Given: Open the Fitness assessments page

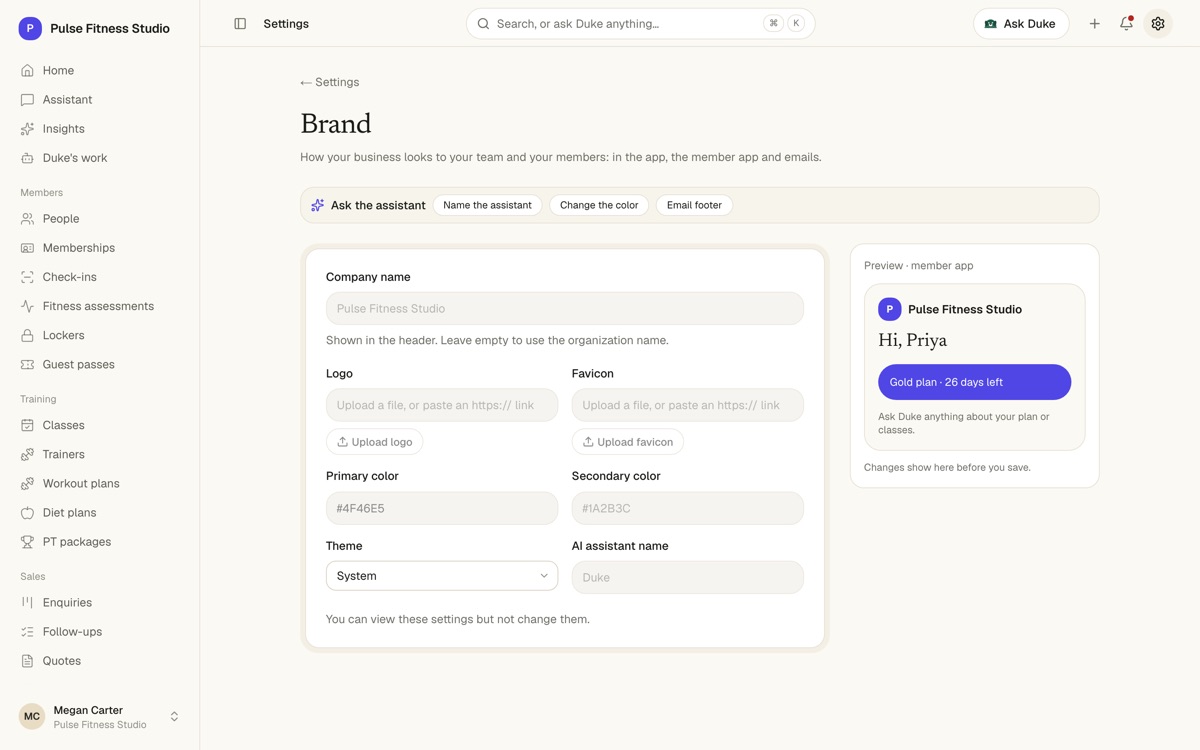Looking at the screenshot, I should (100, 306).
